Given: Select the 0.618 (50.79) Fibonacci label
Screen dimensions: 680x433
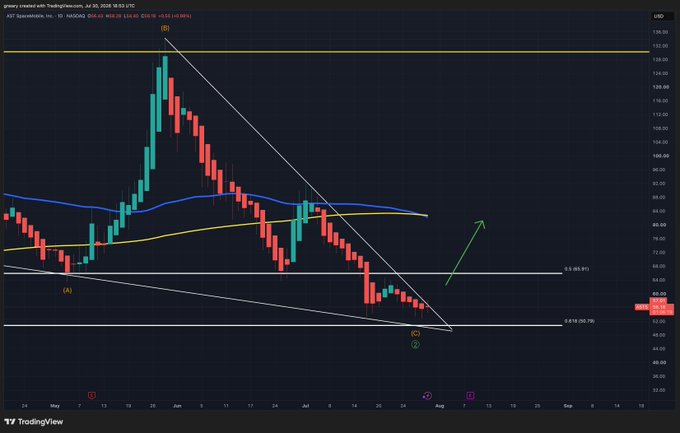Looking at the screenshot, I should tap(579, 321).
